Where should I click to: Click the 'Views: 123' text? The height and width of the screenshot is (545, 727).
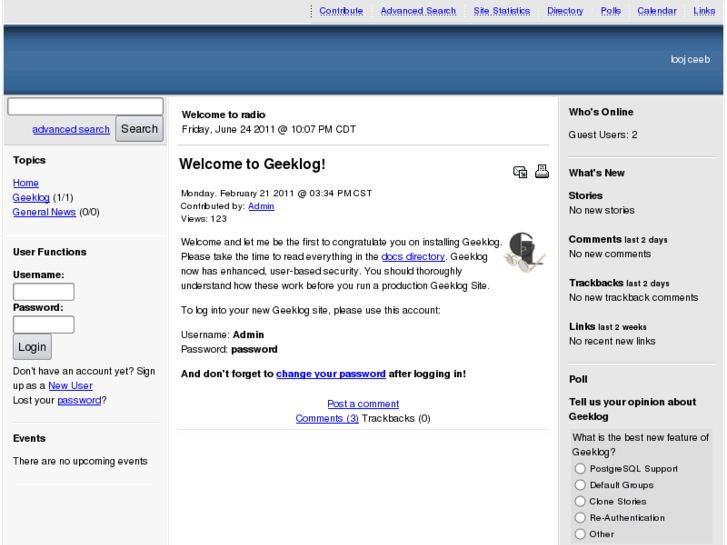[204, 219]
